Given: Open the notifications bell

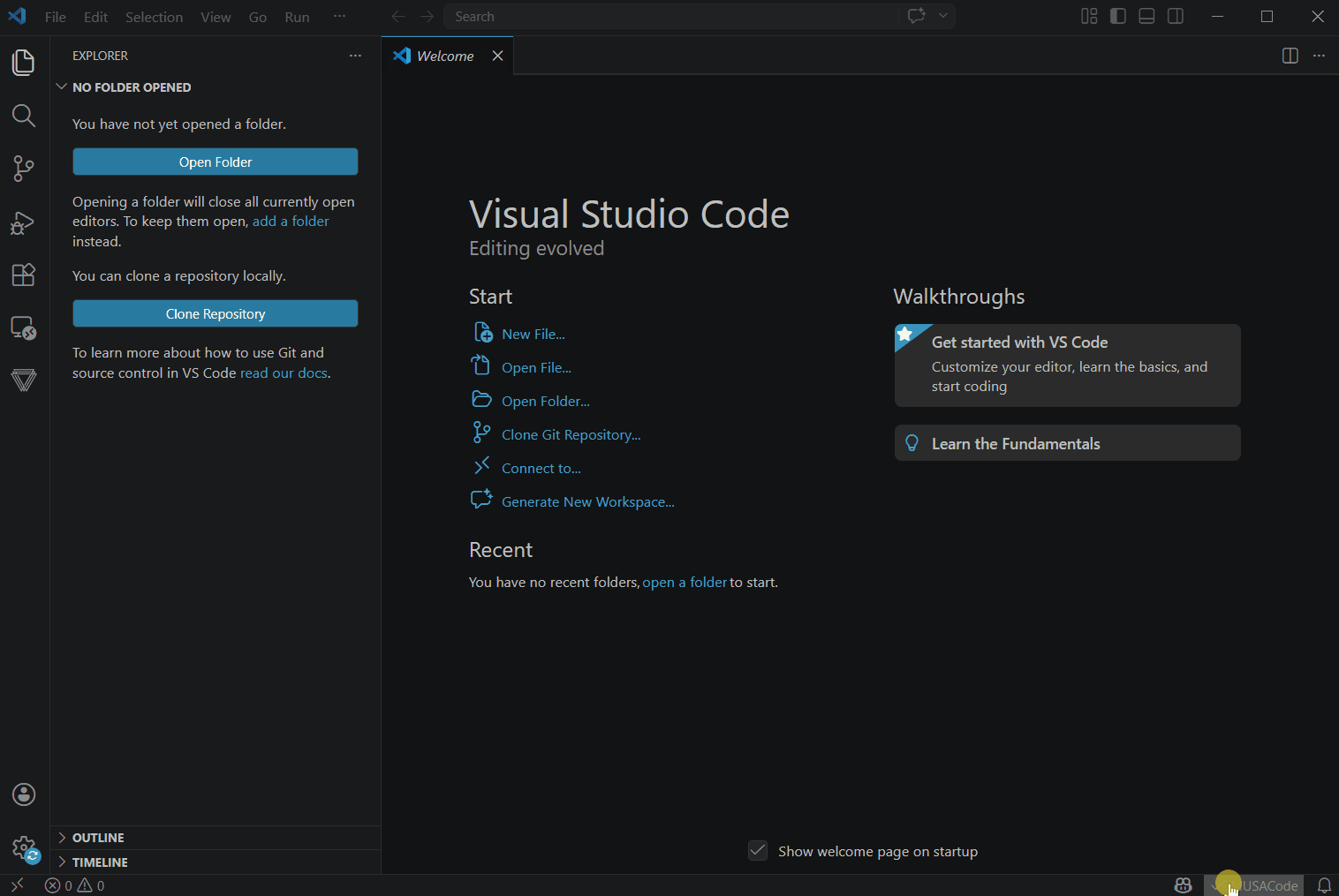Looking at the screenshot, I should click(x=1324, y=885).
